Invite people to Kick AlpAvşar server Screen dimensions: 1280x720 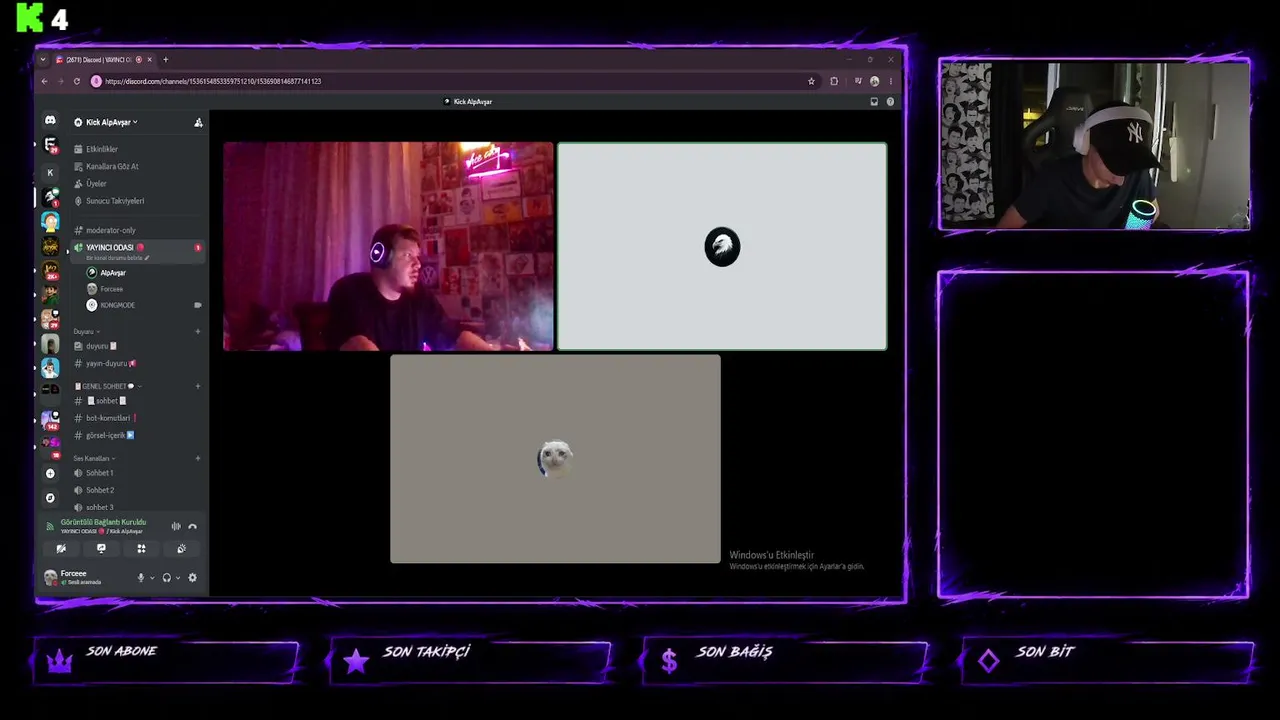point(198,122)
